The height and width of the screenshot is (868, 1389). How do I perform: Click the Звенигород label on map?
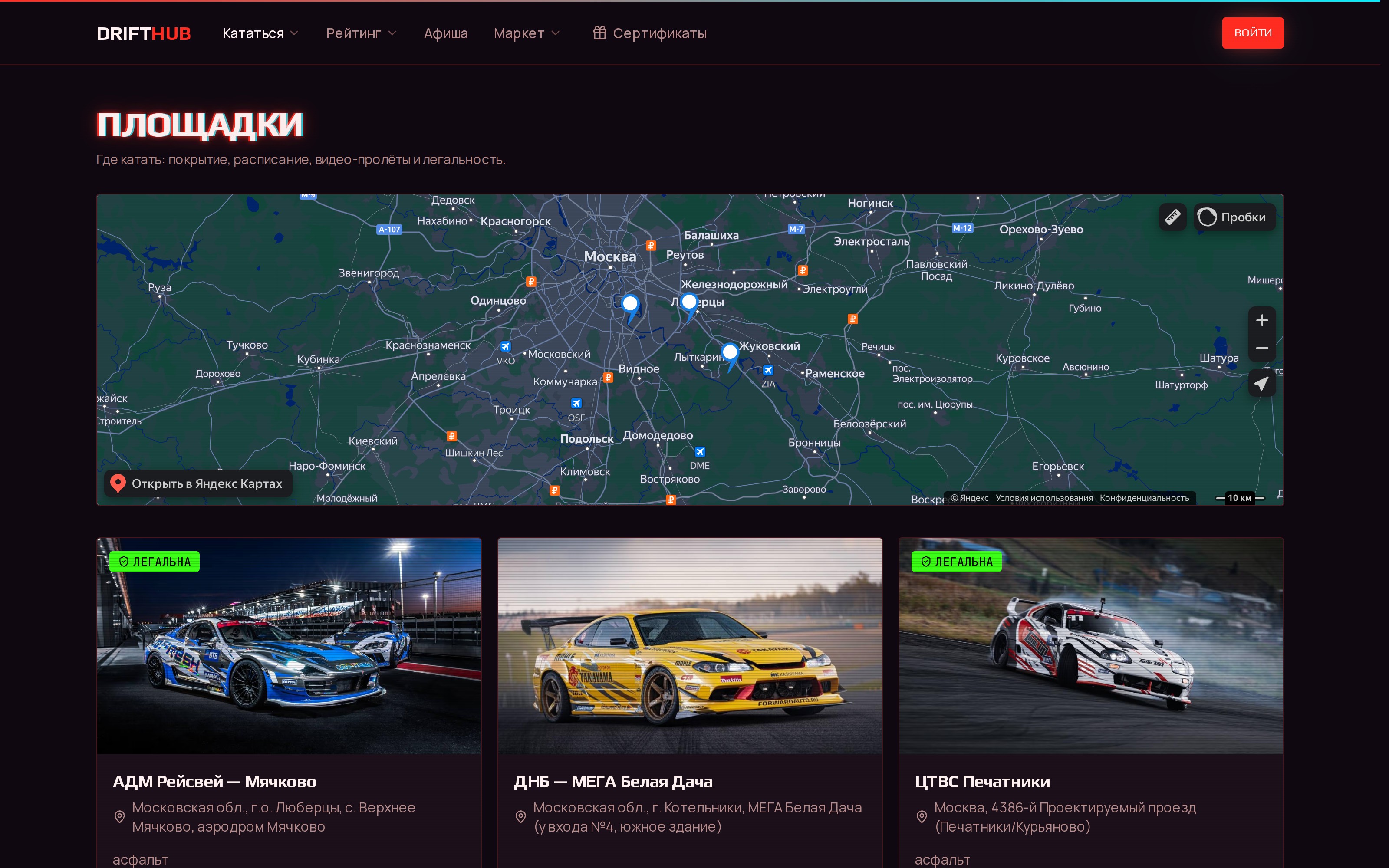coord(369,273)
